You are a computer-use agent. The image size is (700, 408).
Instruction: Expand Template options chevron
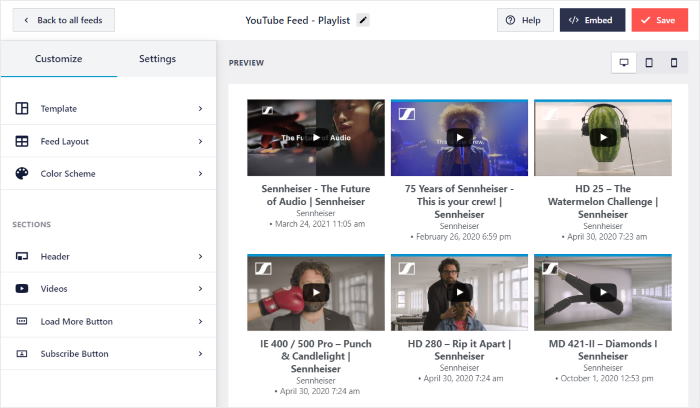tap(200, 108)
